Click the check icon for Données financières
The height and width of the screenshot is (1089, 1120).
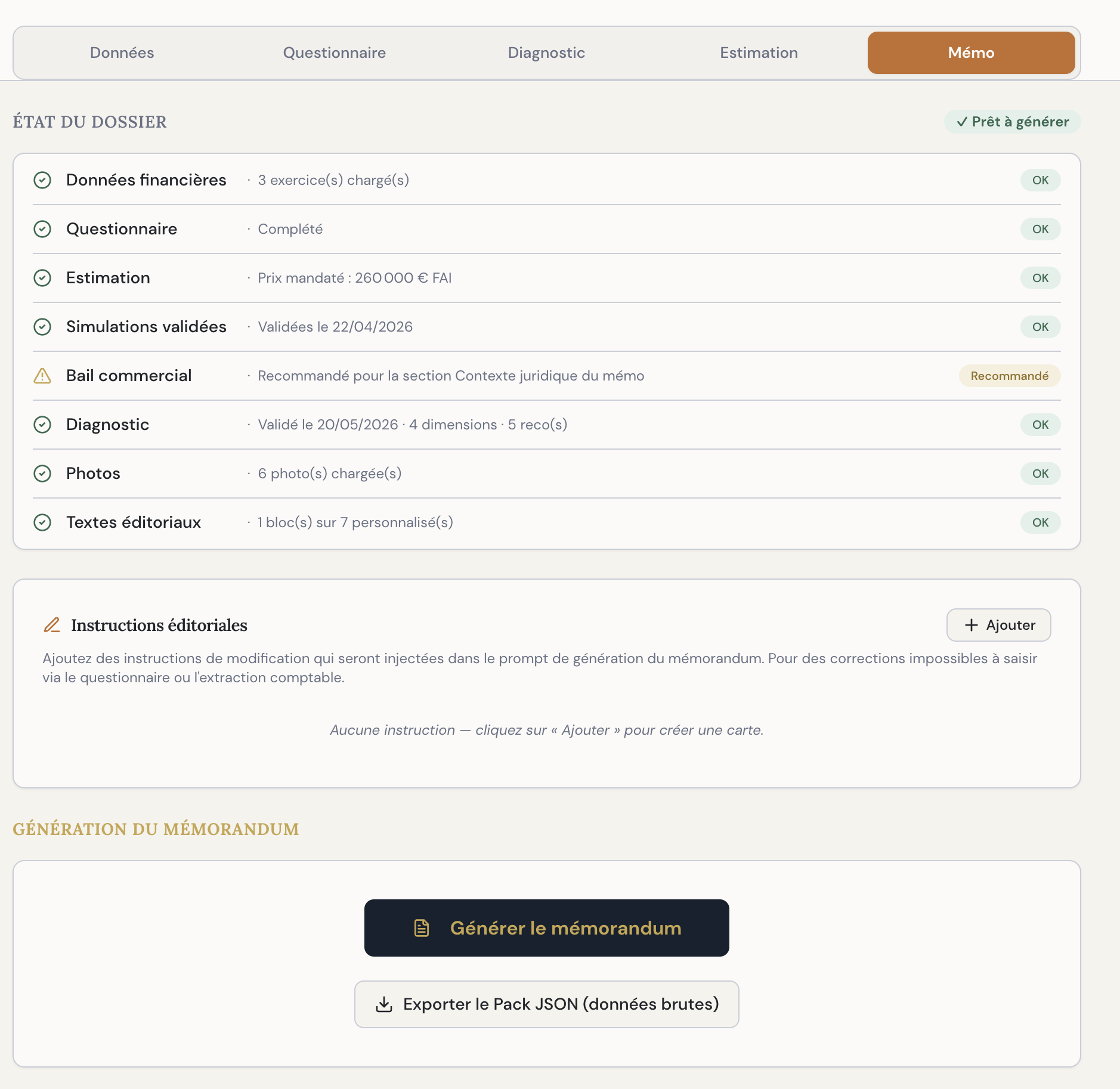tap(42, 180)
